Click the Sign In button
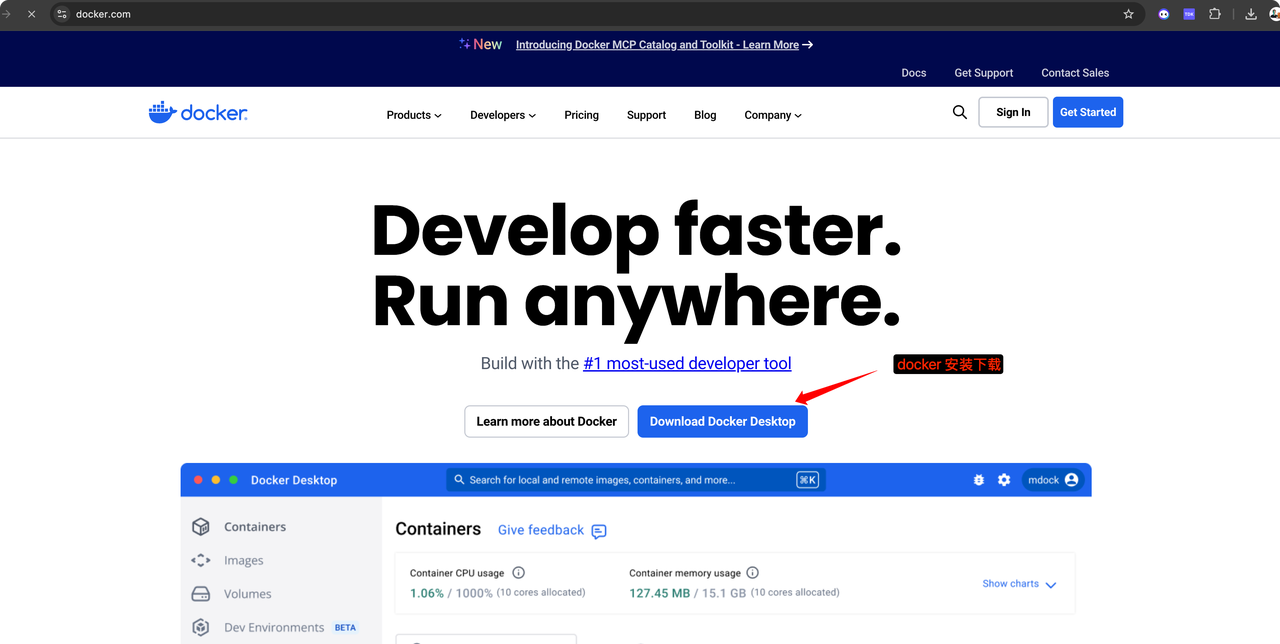1280x644 pixels. (1013, 112)
